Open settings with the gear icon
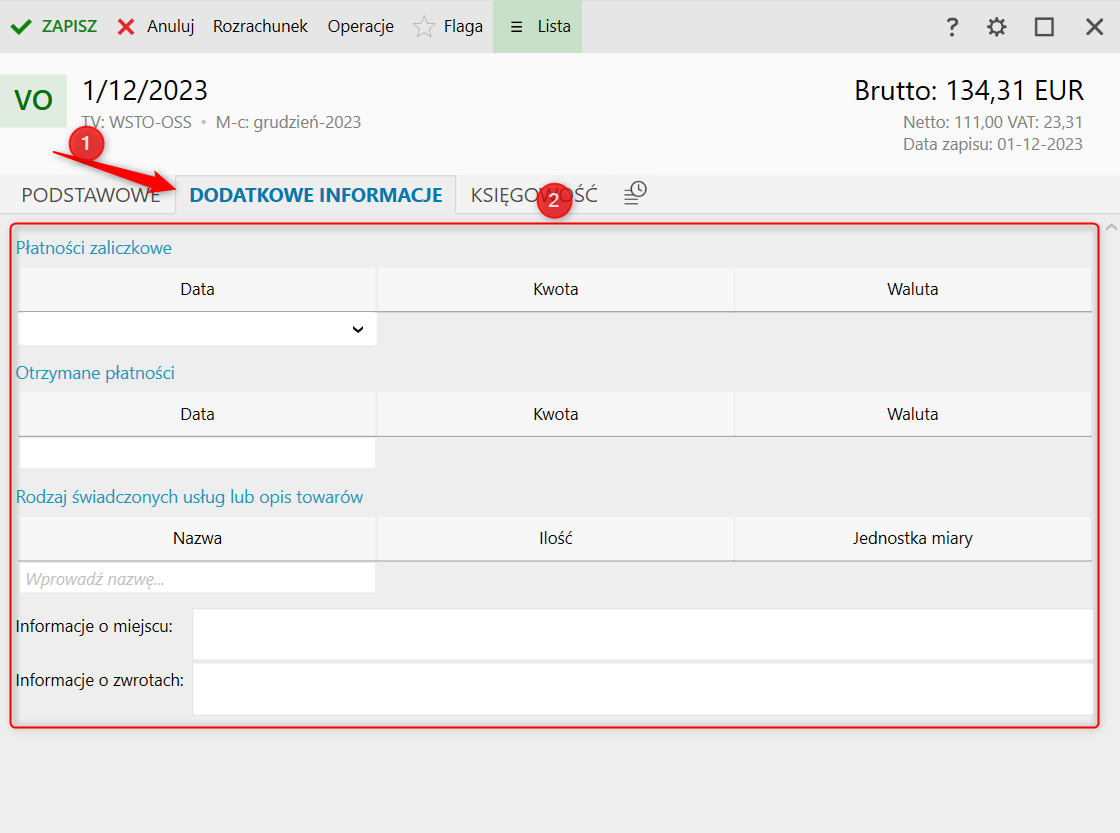The image size is (1120, 833). [x=997, y=27]
